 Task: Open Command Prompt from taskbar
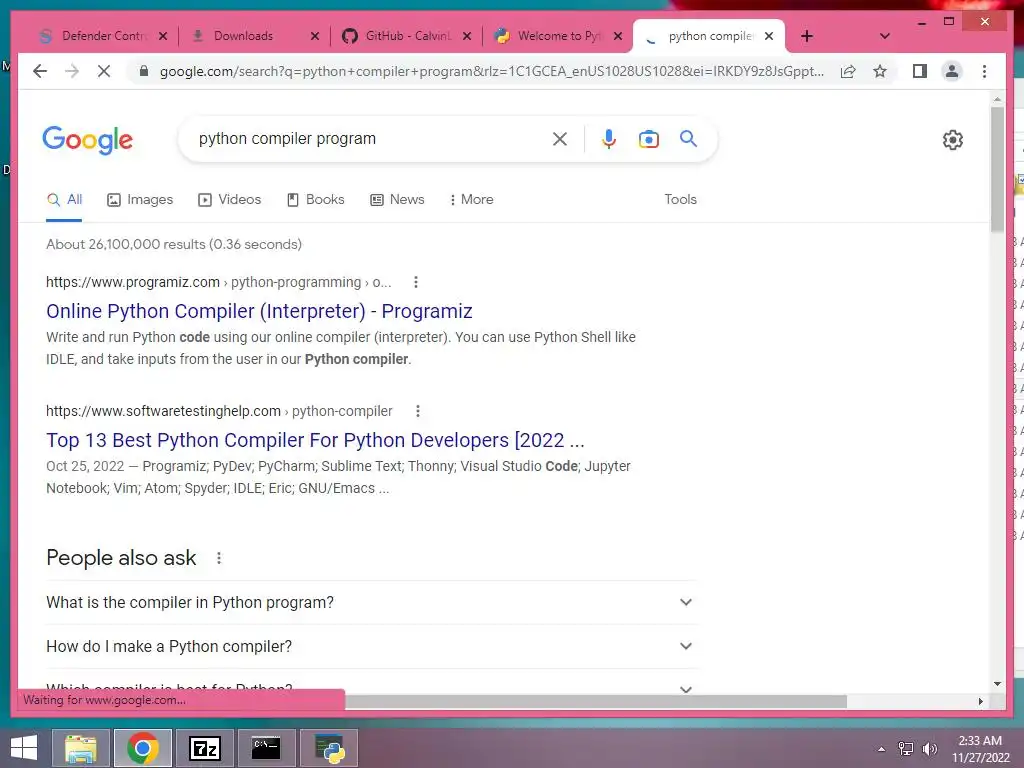click(266, 748)
